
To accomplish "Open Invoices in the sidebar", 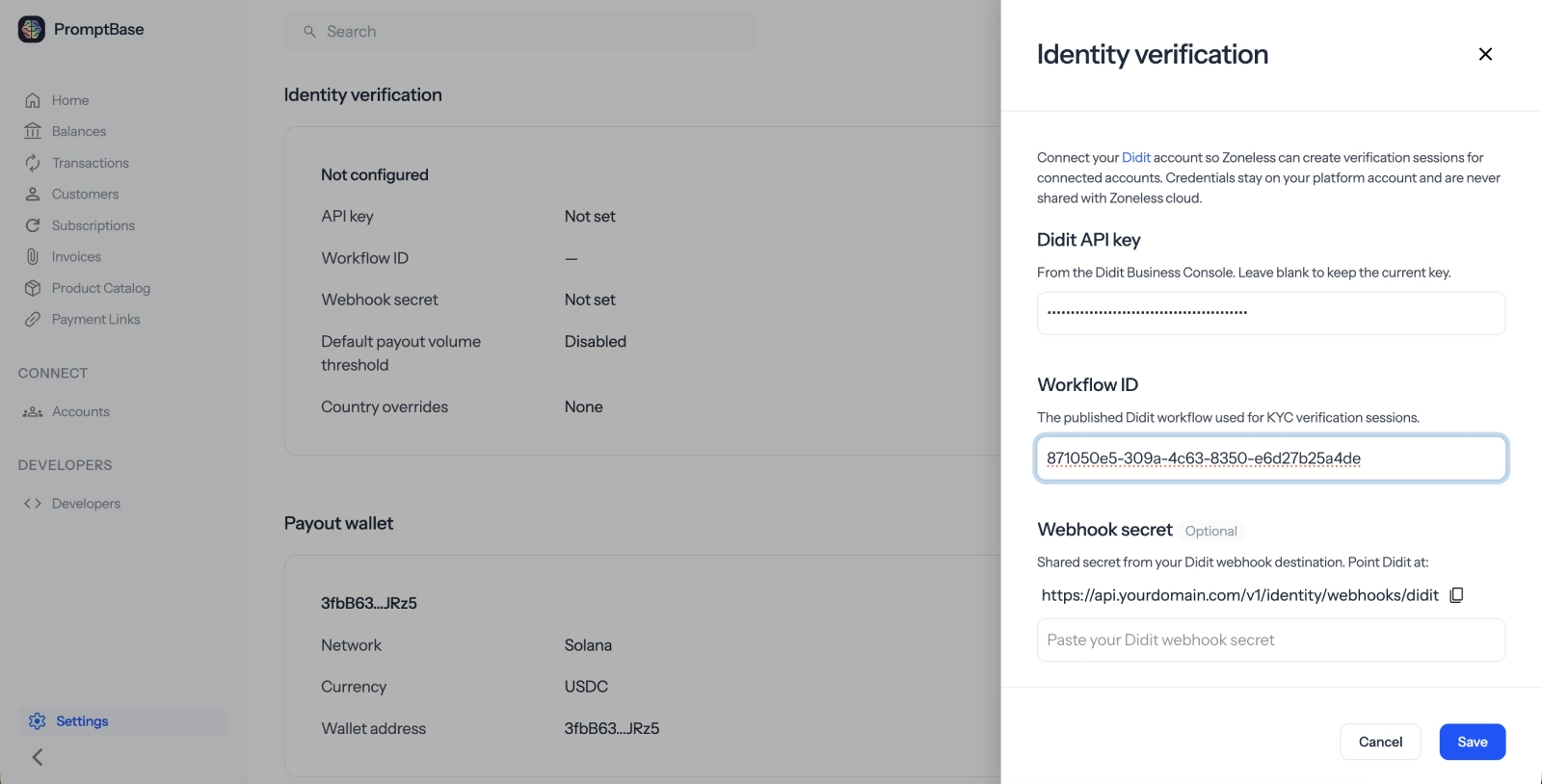I will [76, 256].
